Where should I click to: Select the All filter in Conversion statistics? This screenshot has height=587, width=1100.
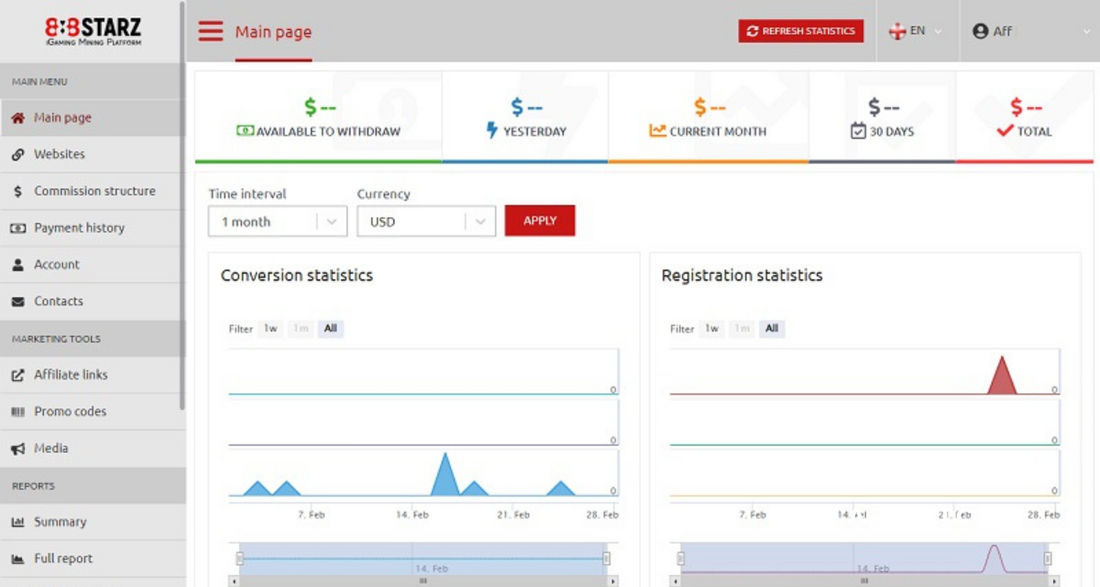[x=330, y=328]
